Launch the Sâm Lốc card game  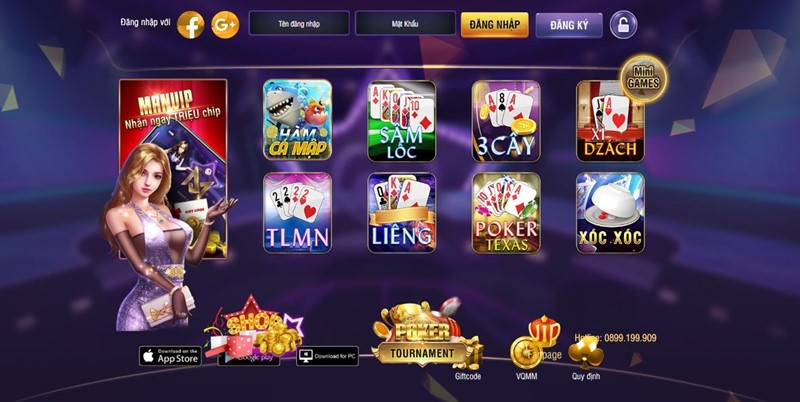coord(402,121)
